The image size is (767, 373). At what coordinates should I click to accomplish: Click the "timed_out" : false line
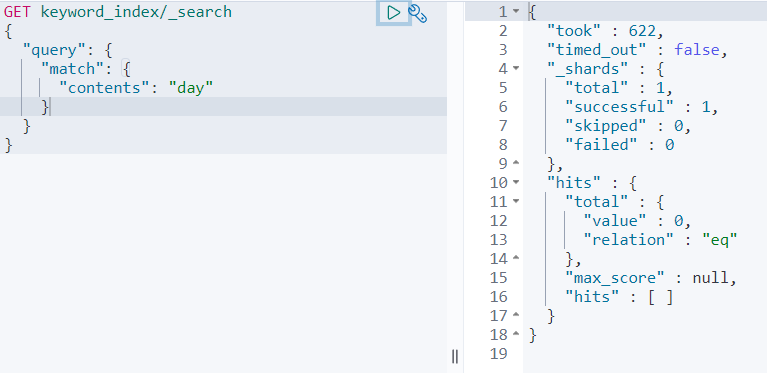[637, 50]
